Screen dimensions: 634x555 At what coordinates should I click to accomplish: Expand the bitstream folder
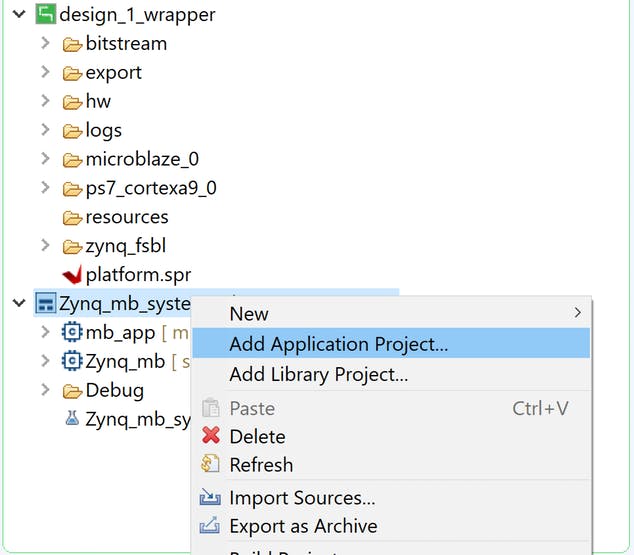45,43
